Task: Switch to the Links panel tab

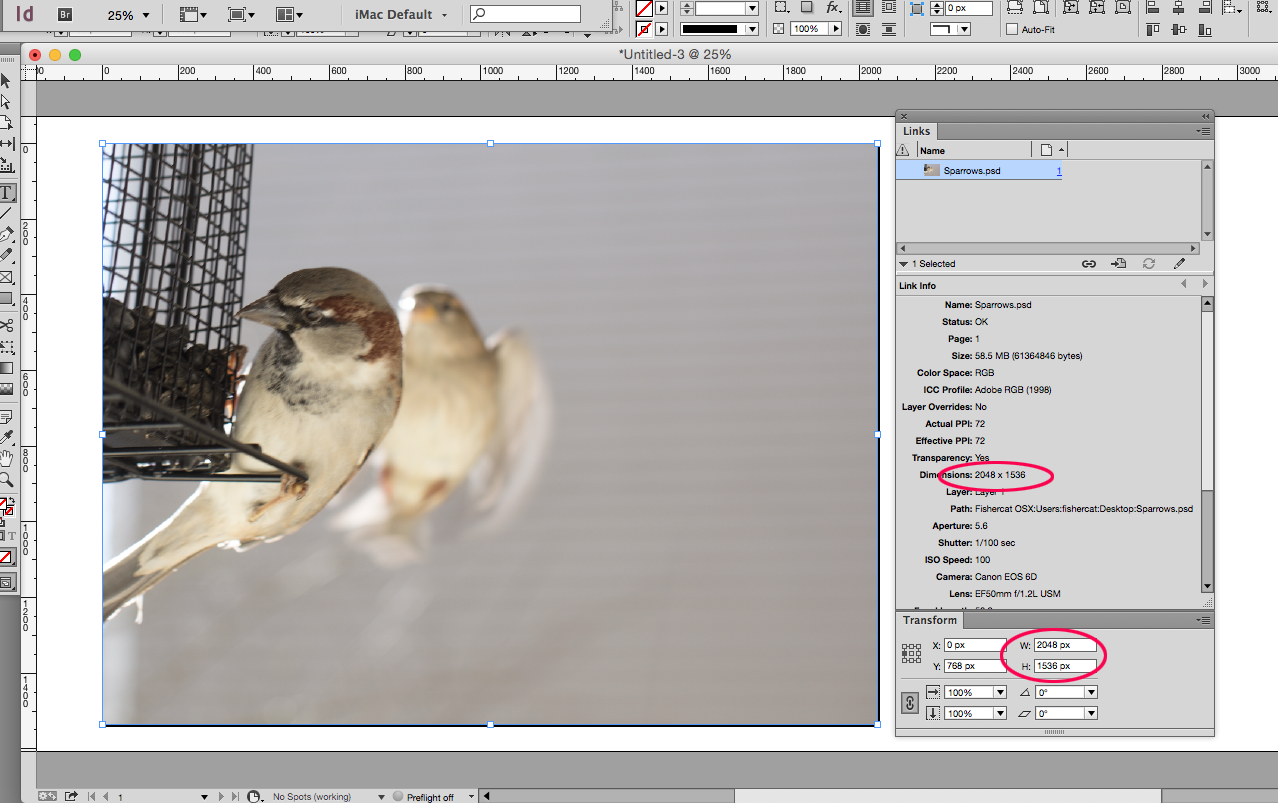Action: tap(916, 131)
